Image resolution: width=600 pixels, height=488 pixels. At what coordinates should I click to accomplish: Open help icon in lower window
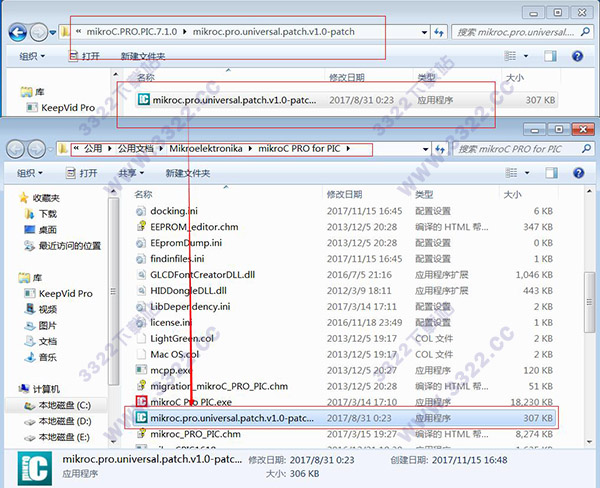579,173
